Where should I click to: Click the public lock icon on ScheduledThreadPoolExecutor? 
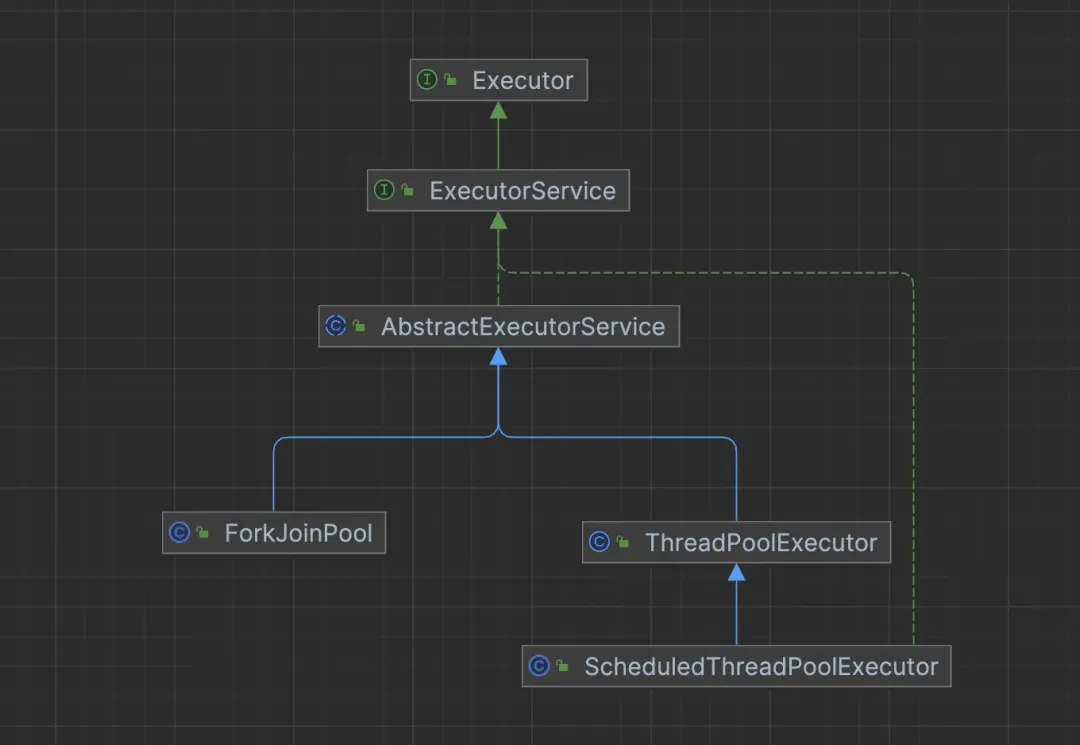563,666
